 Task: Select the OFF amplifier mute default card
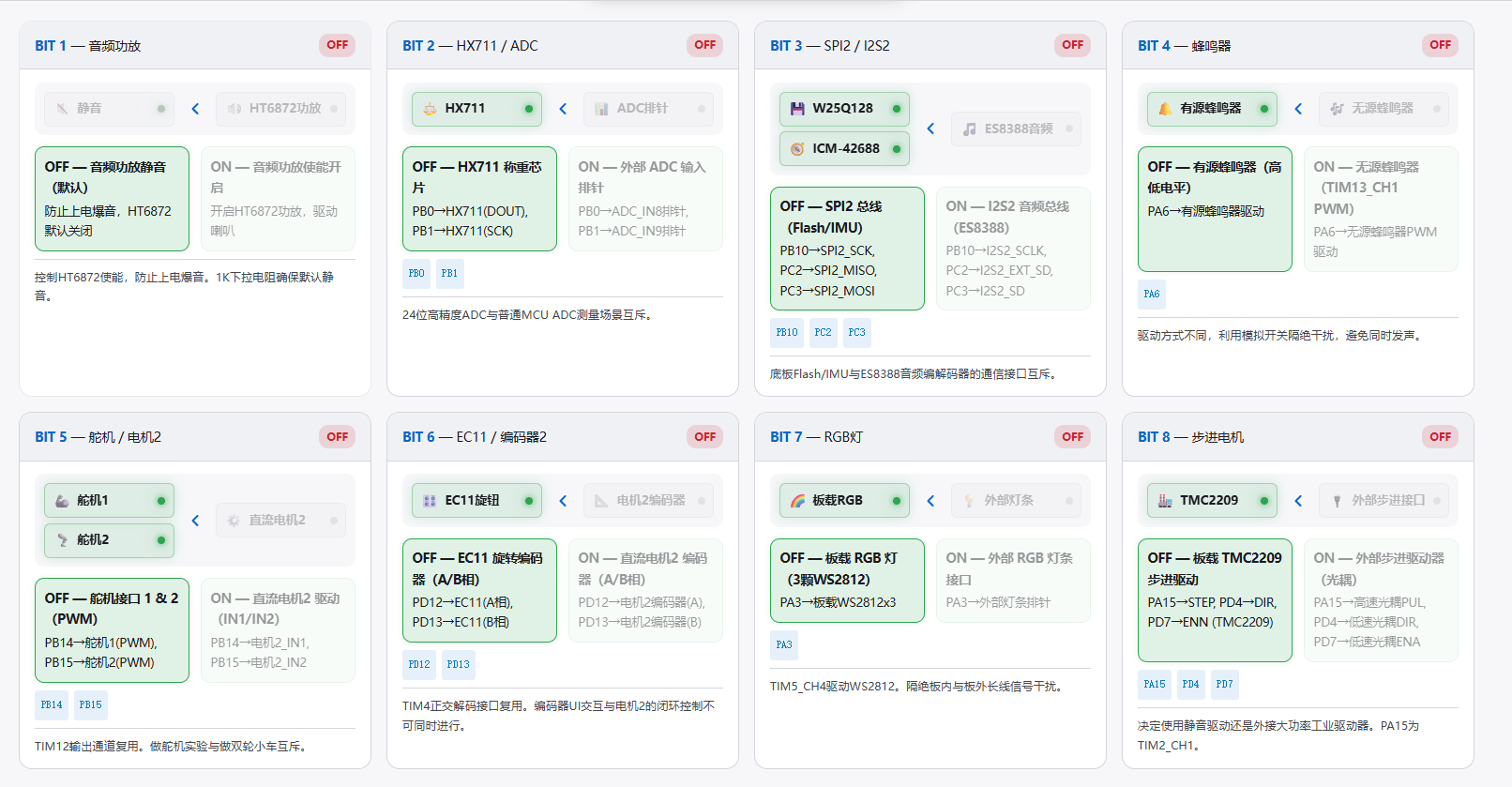[112, 199]
